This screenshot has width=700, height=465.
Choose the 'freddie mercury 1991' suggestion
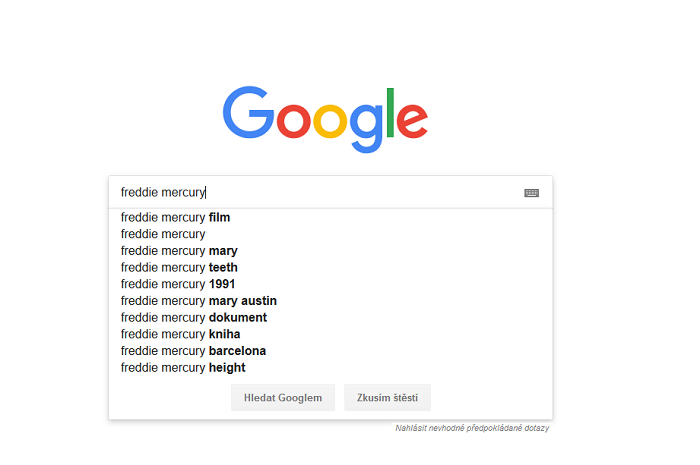(178, 284)
